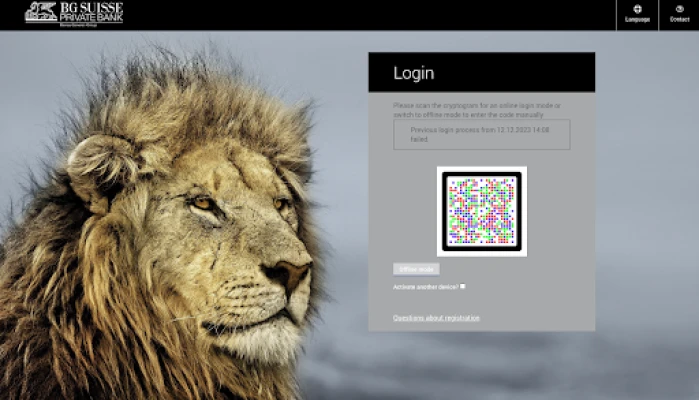The image size is (699, 400).
Task: Open the Language menu label
Action: pos(637,20)
